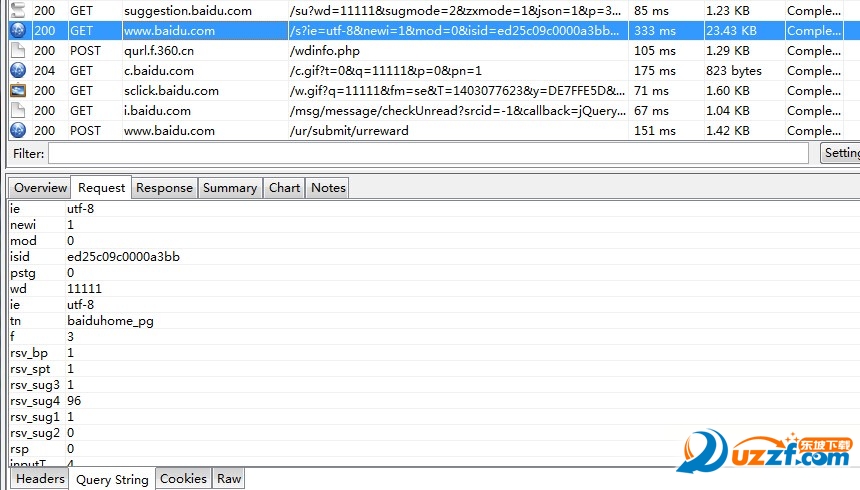Select the Query String sub-tab
The width and height of the screenshot is (860, 490).
112,479
